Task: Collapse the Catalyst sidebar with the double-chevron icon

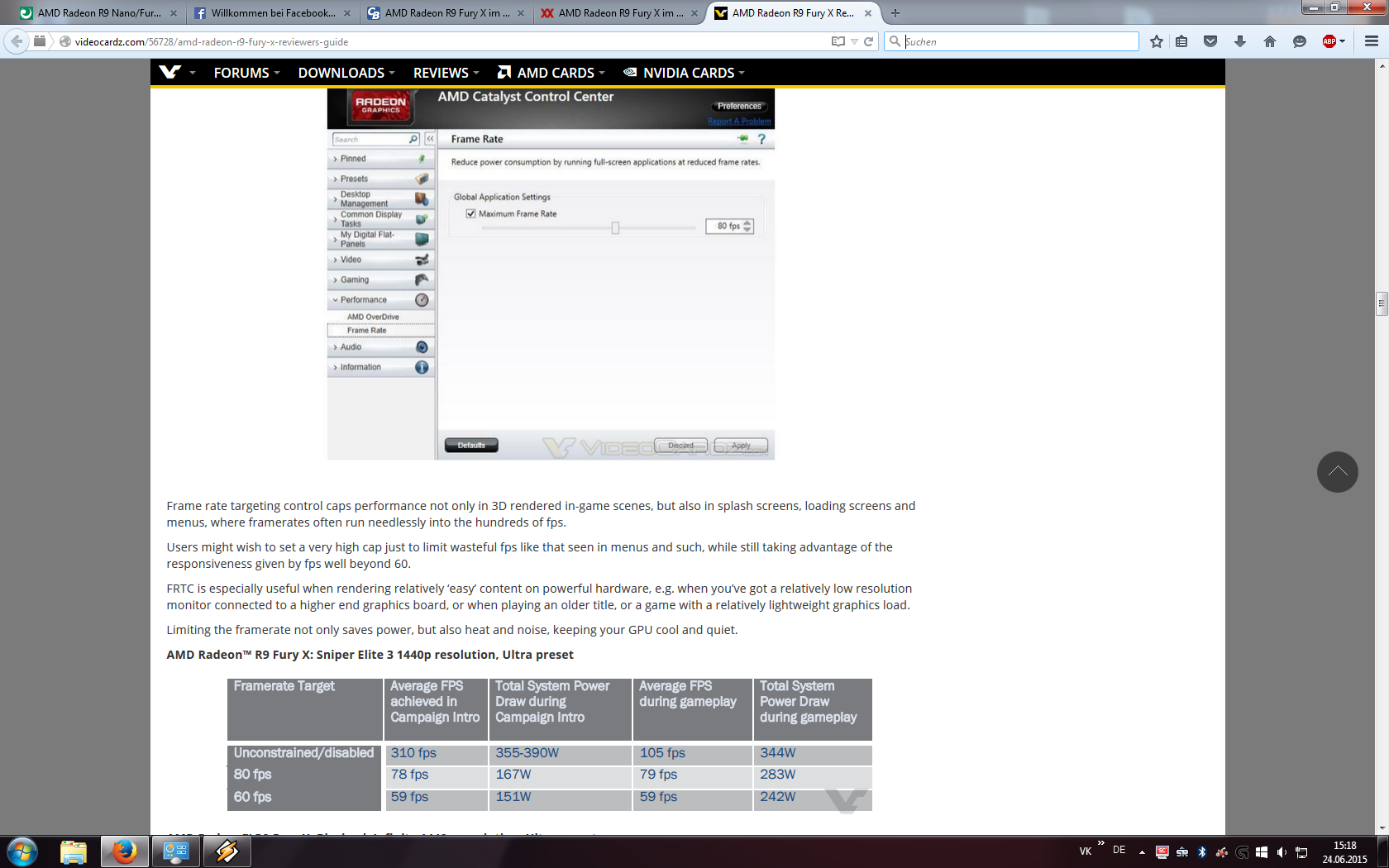Action: point(430,139)
